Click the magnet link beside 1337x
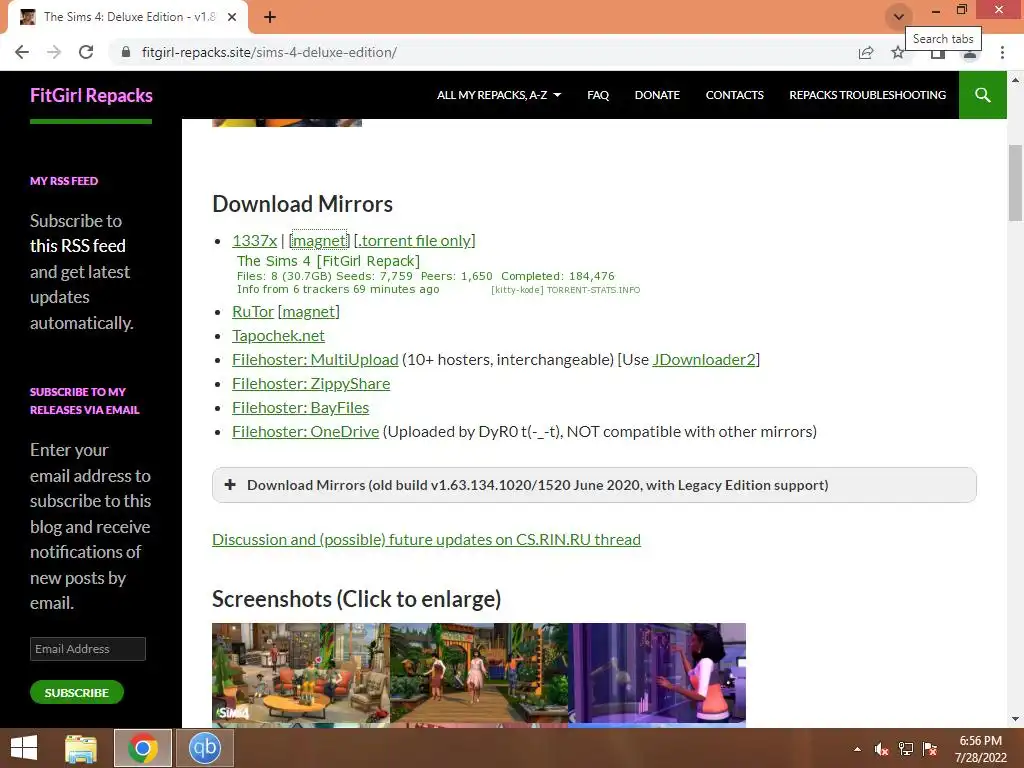 click(319, 240)
